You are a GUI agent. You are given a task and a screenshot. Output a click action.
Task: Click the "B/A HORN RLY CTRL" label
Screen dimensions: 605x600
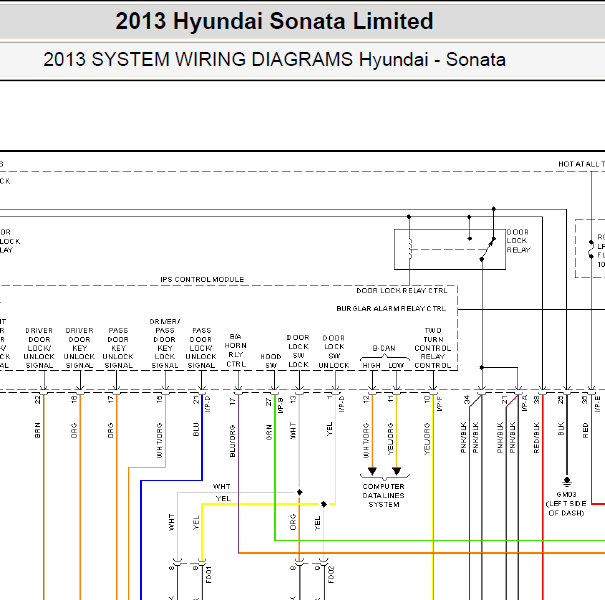pos(235,350)
